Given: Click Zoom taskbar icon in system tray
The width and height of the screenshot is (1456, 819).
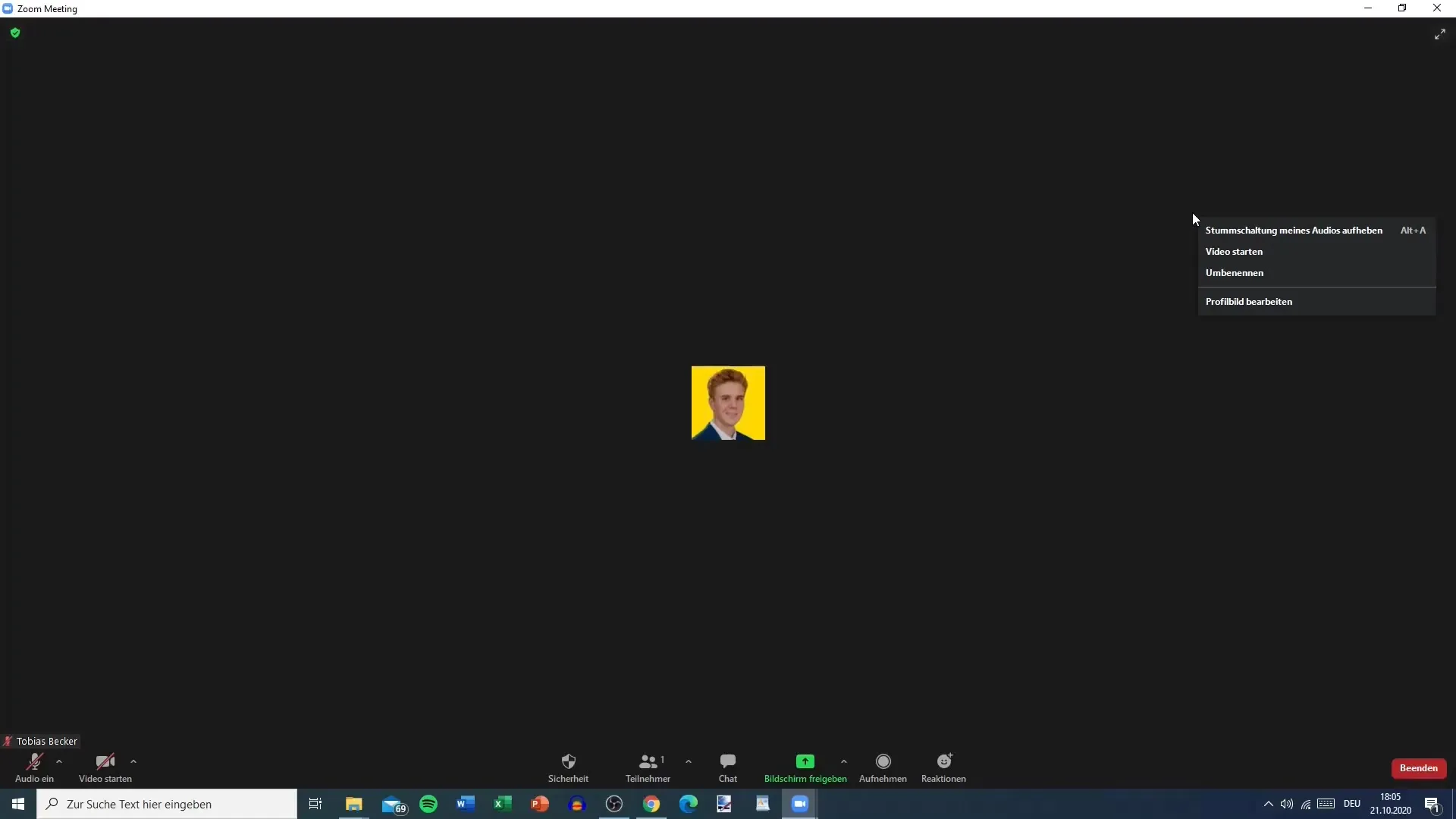Looking at the screenshot, I should coord(800,803).
